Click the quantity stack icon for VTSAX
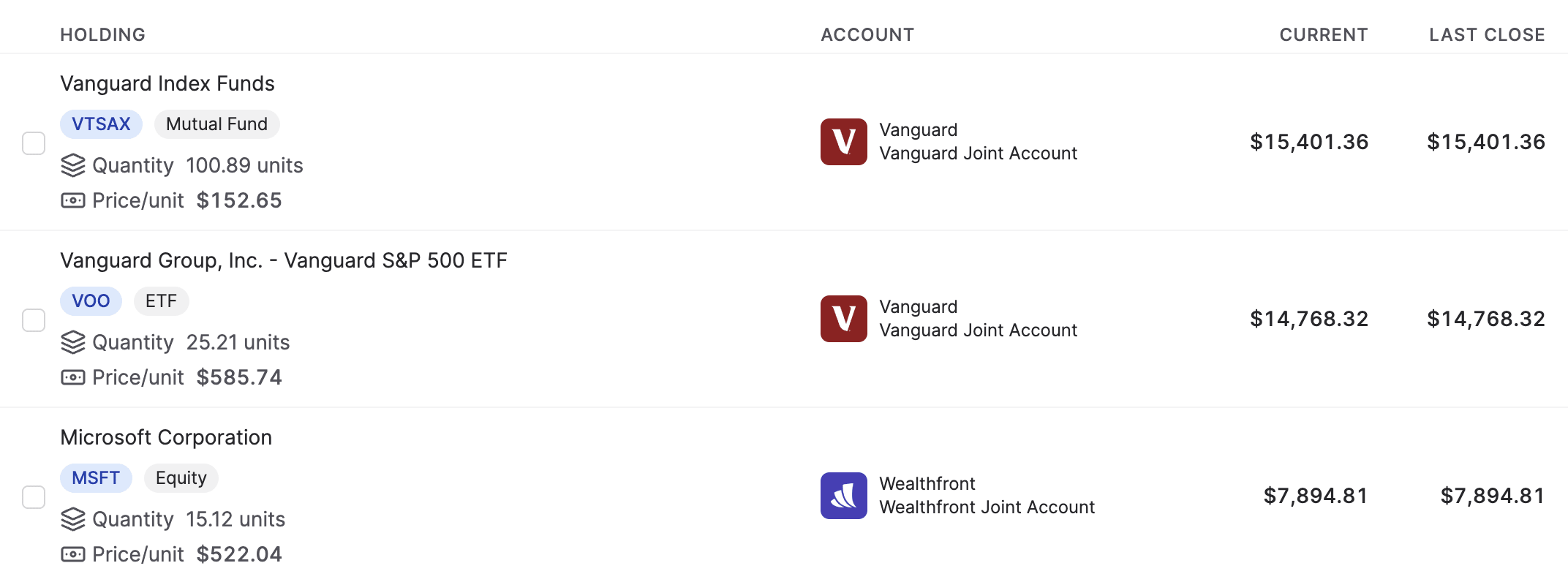This screenshot has height=582, width=1568. pos(72,165)
